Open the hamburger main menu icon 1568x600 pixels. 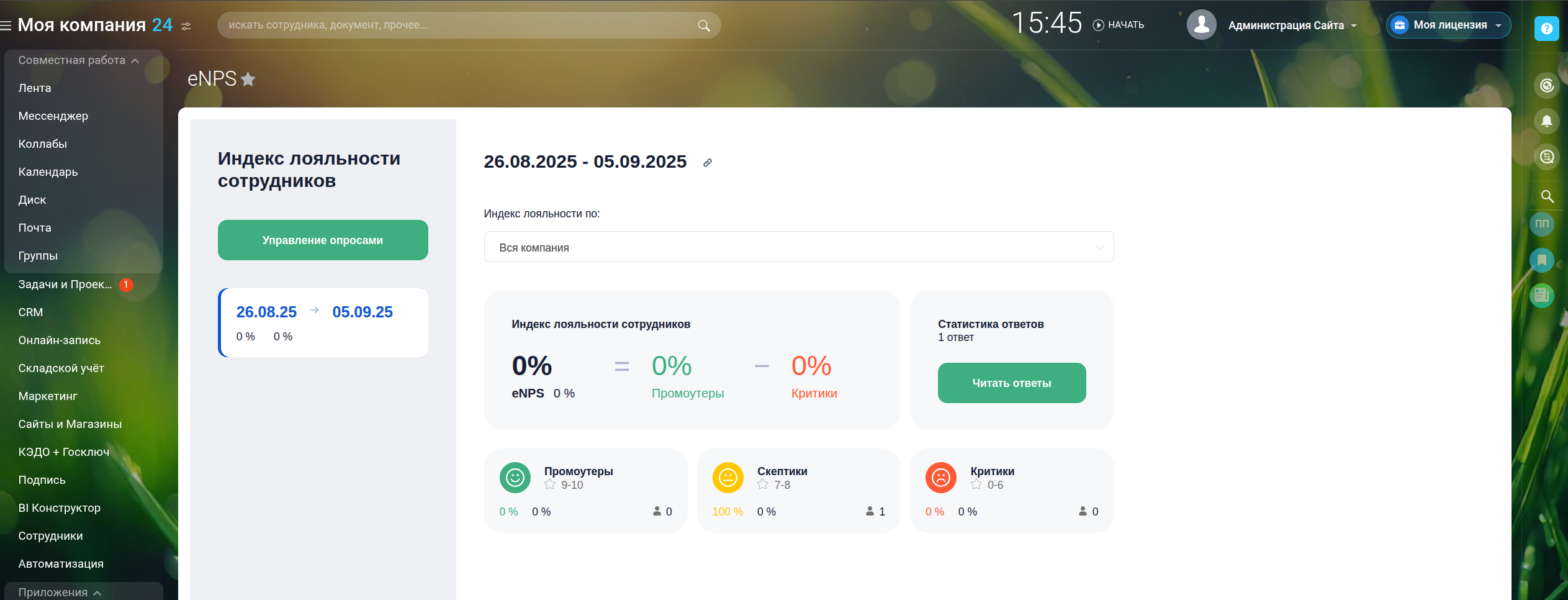pos(6,25)
